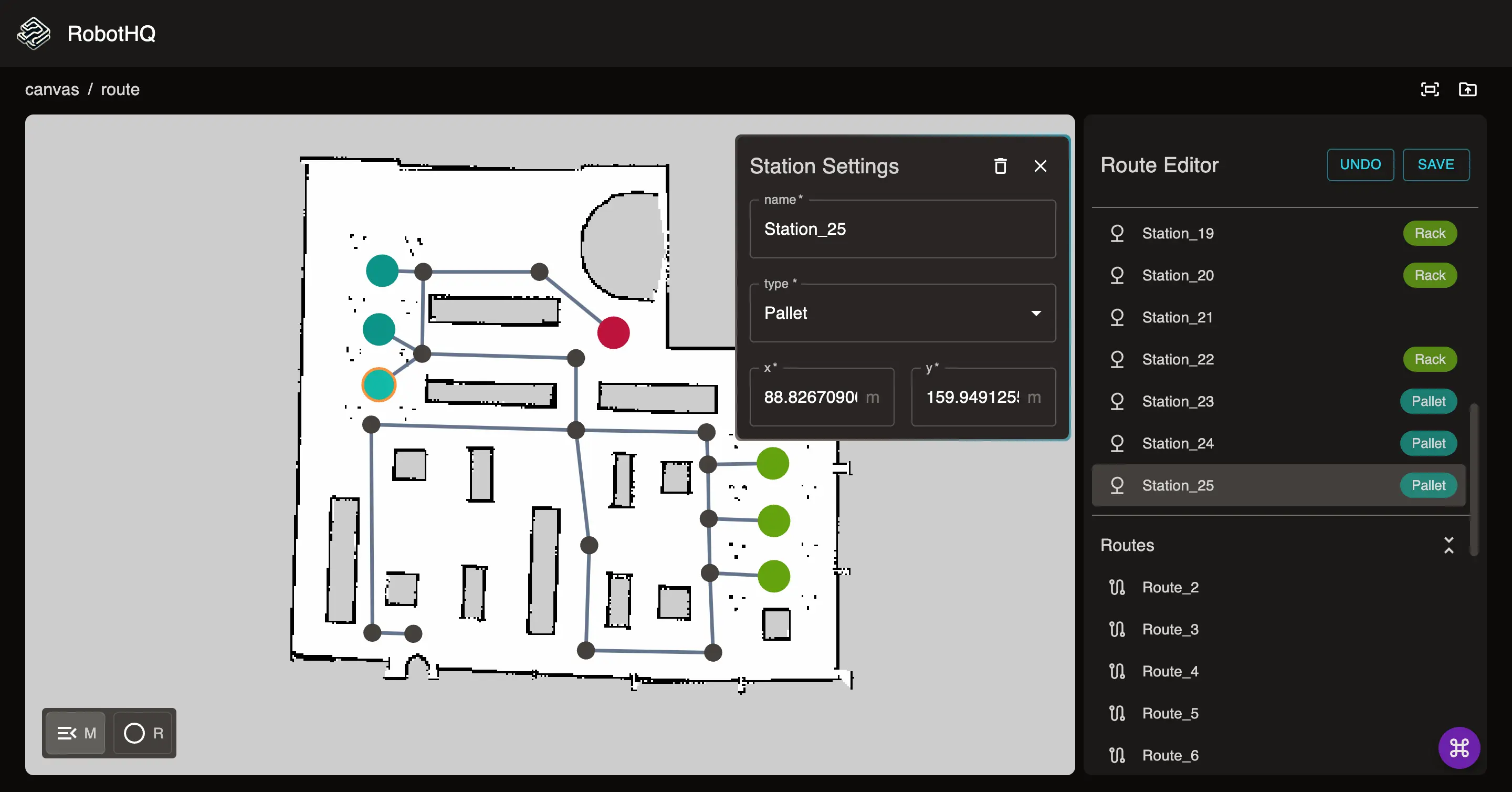
Task: Select the station pin icon beside Station_19
Action: [1118, 233]
